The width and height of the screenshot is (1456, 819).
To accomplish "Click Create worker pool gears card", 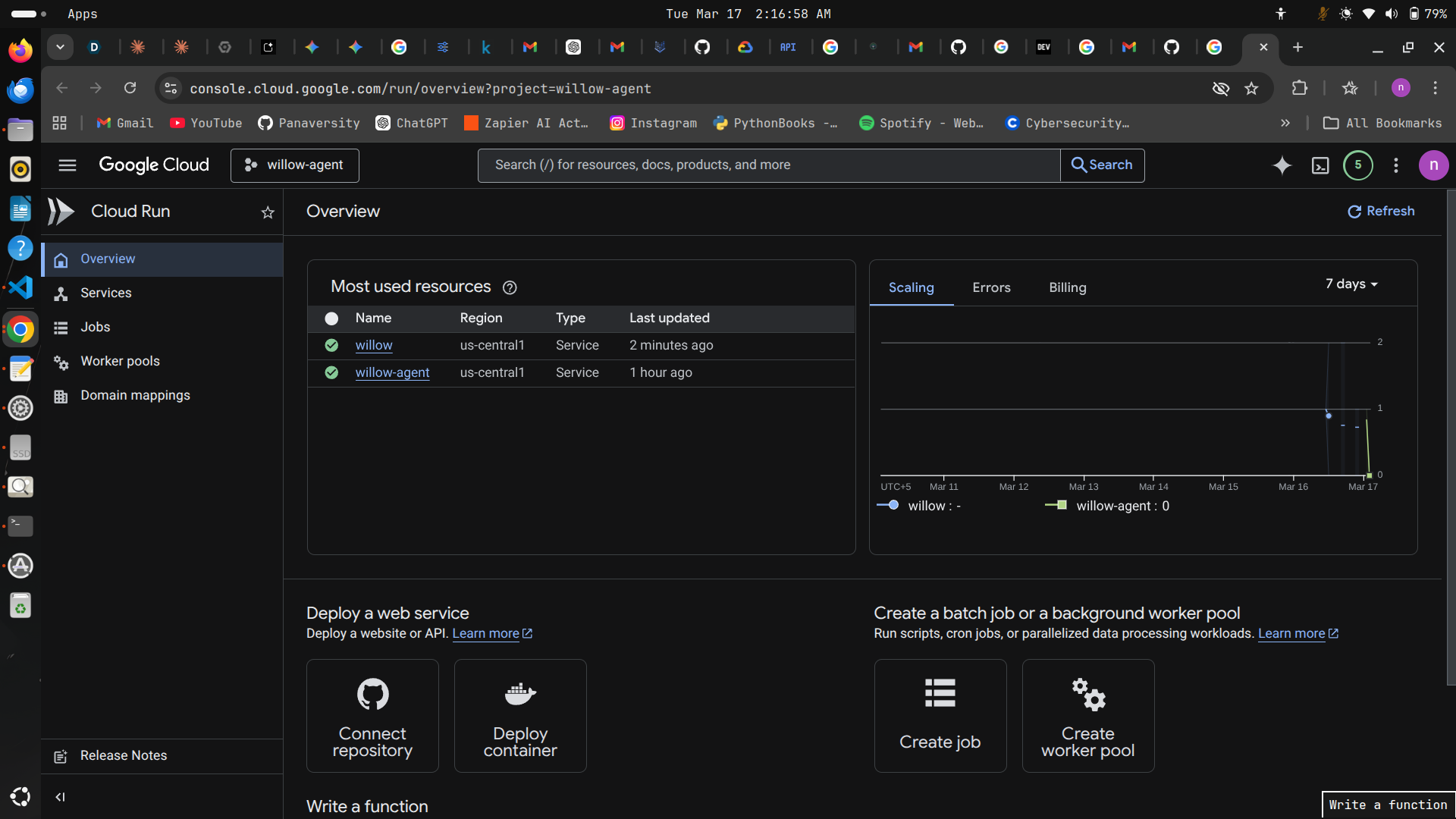I will pos(1087,715).
